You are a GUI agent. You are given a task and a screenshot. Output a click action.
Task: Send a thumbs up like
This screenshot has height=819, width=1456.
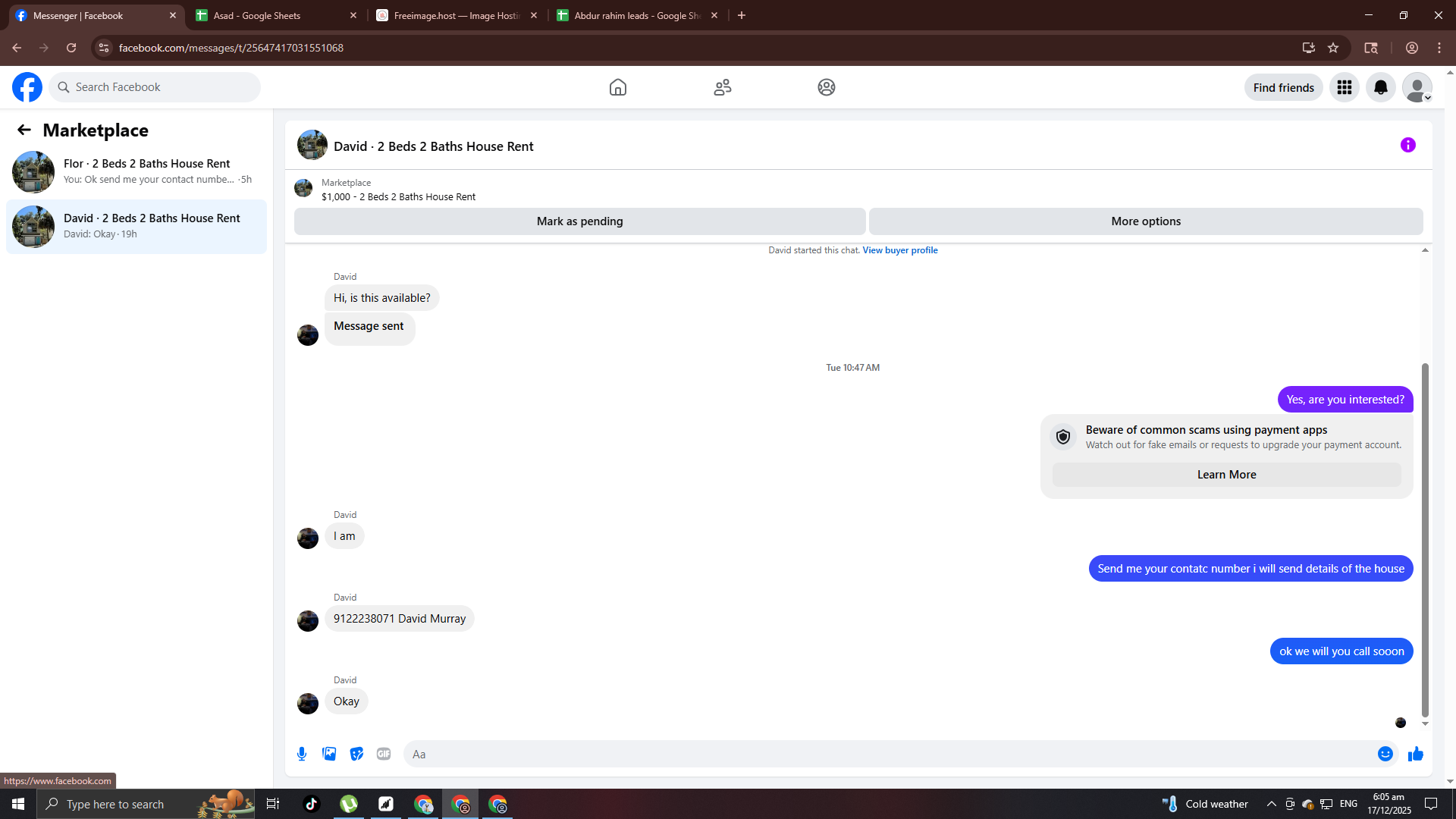pos(1415,754)
